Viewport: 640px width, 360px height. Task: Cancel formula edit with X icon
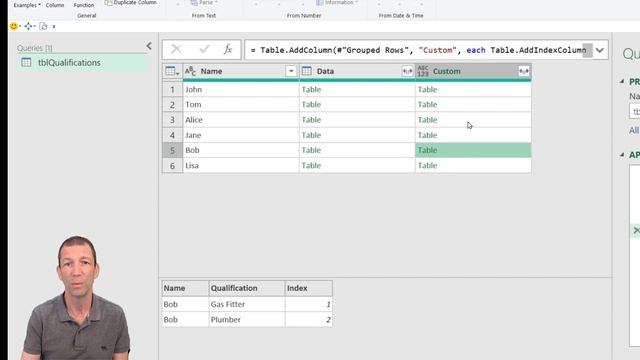click(176, 50)
